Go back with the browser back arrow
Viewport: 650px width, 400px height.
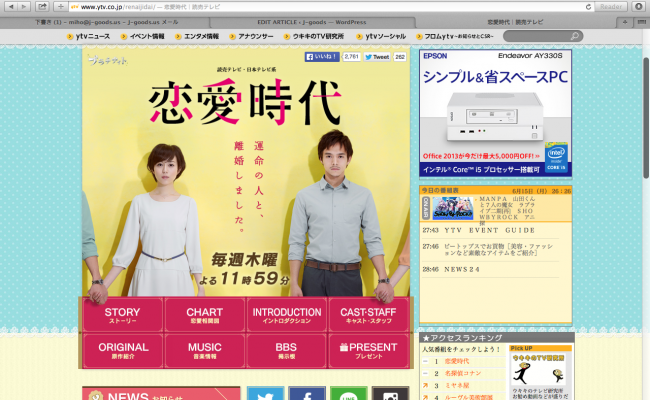pos(11,6)
